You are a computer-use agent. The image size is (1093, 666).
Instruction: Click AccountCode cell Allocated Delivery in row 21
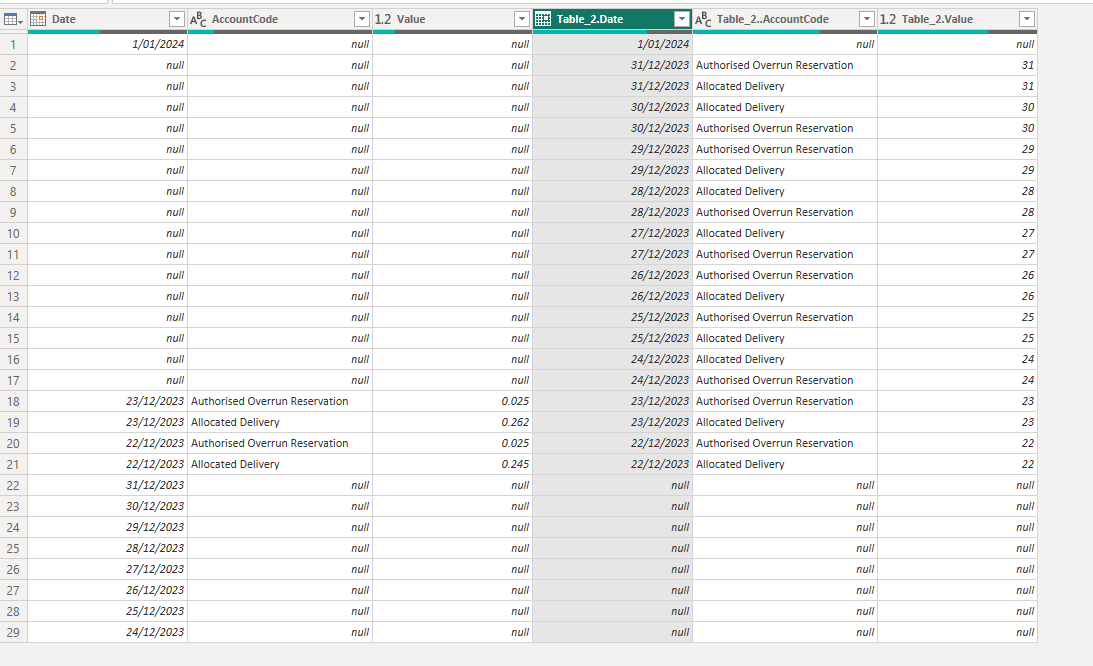click(280, 464)
